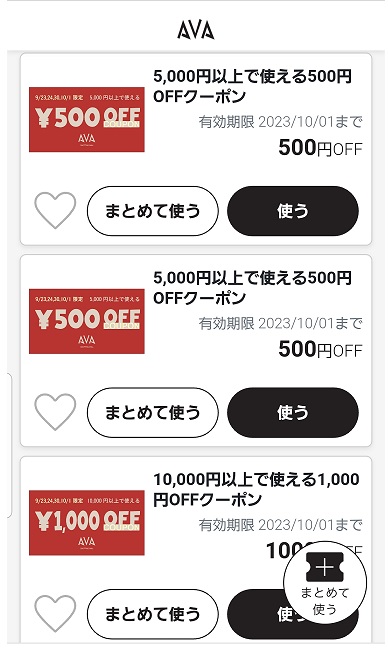
Task: Open the second ¥500 OFF coupon image
Action: pos(87,321)
